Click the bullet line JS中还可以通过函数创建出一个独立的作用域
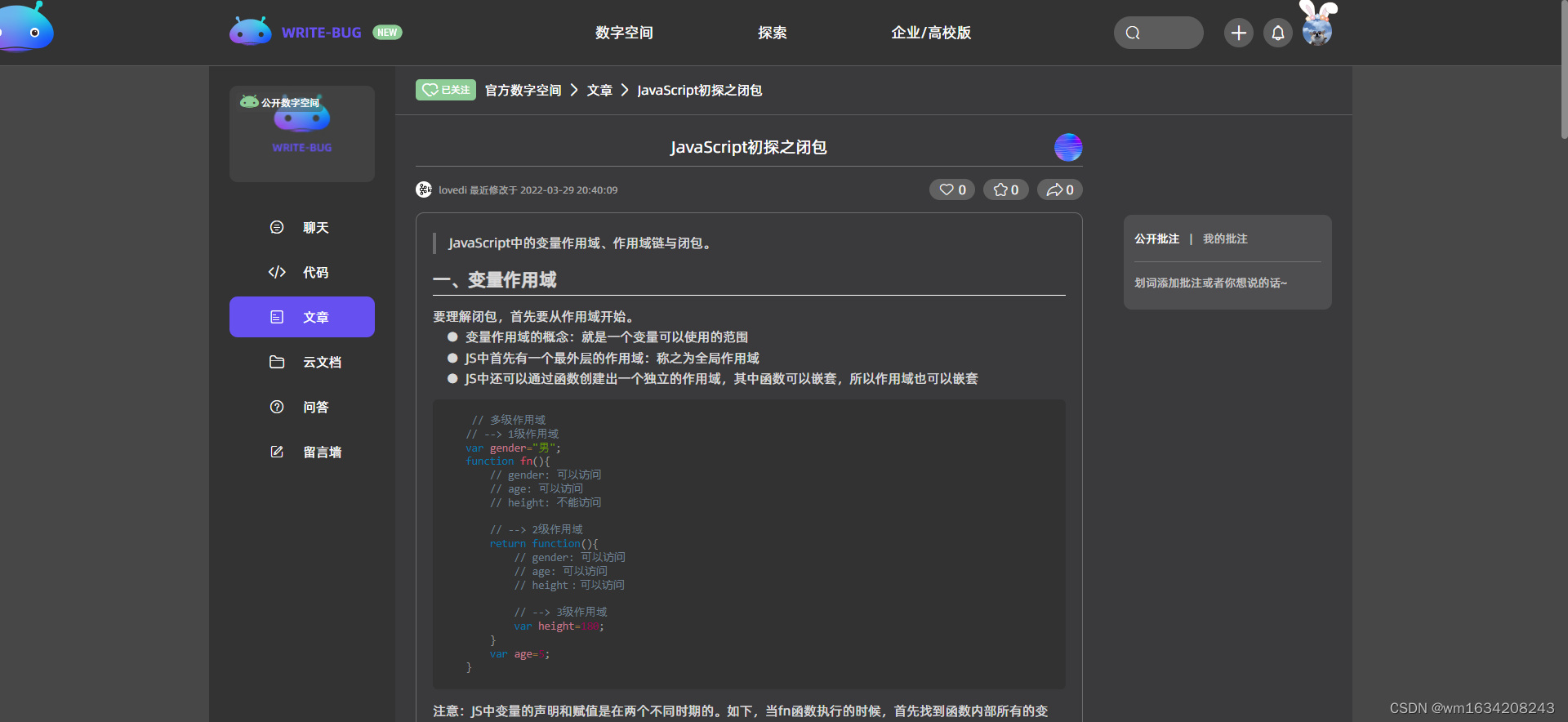Screen dimensions: 1568x722 pyautogui.click(x=722, y=379)
